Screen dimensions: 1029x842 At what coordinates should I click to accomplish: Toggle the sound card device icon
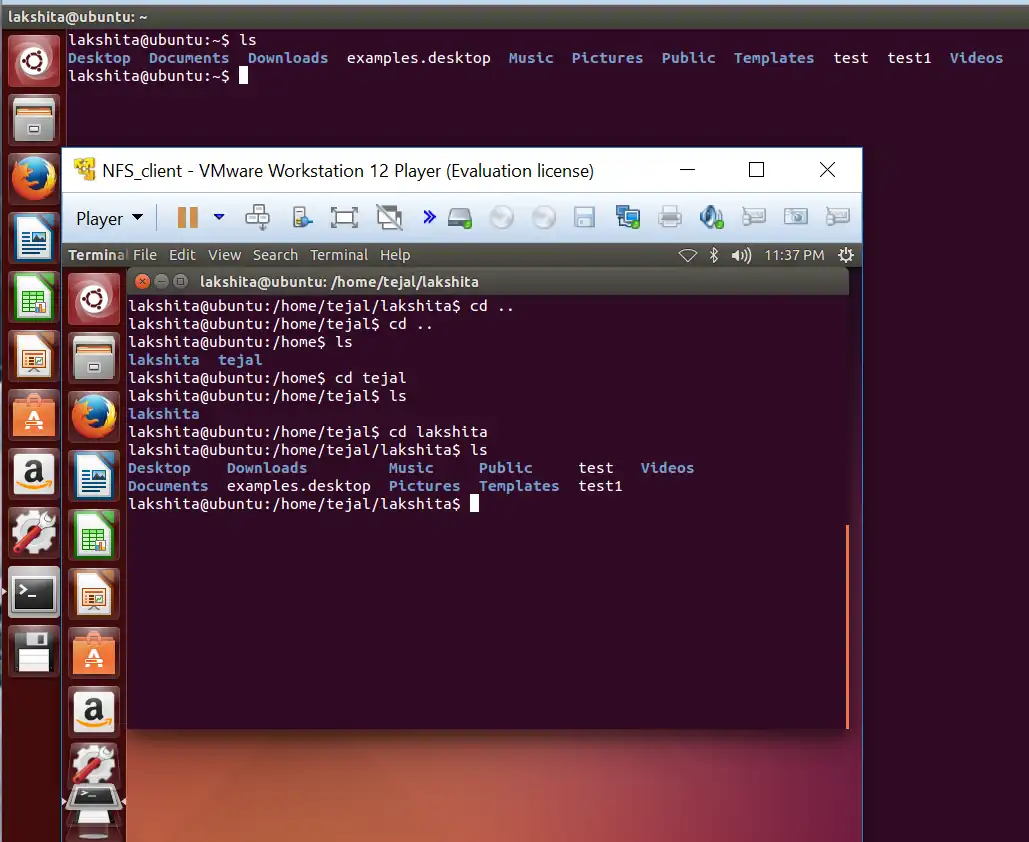[x=711, y=217]
